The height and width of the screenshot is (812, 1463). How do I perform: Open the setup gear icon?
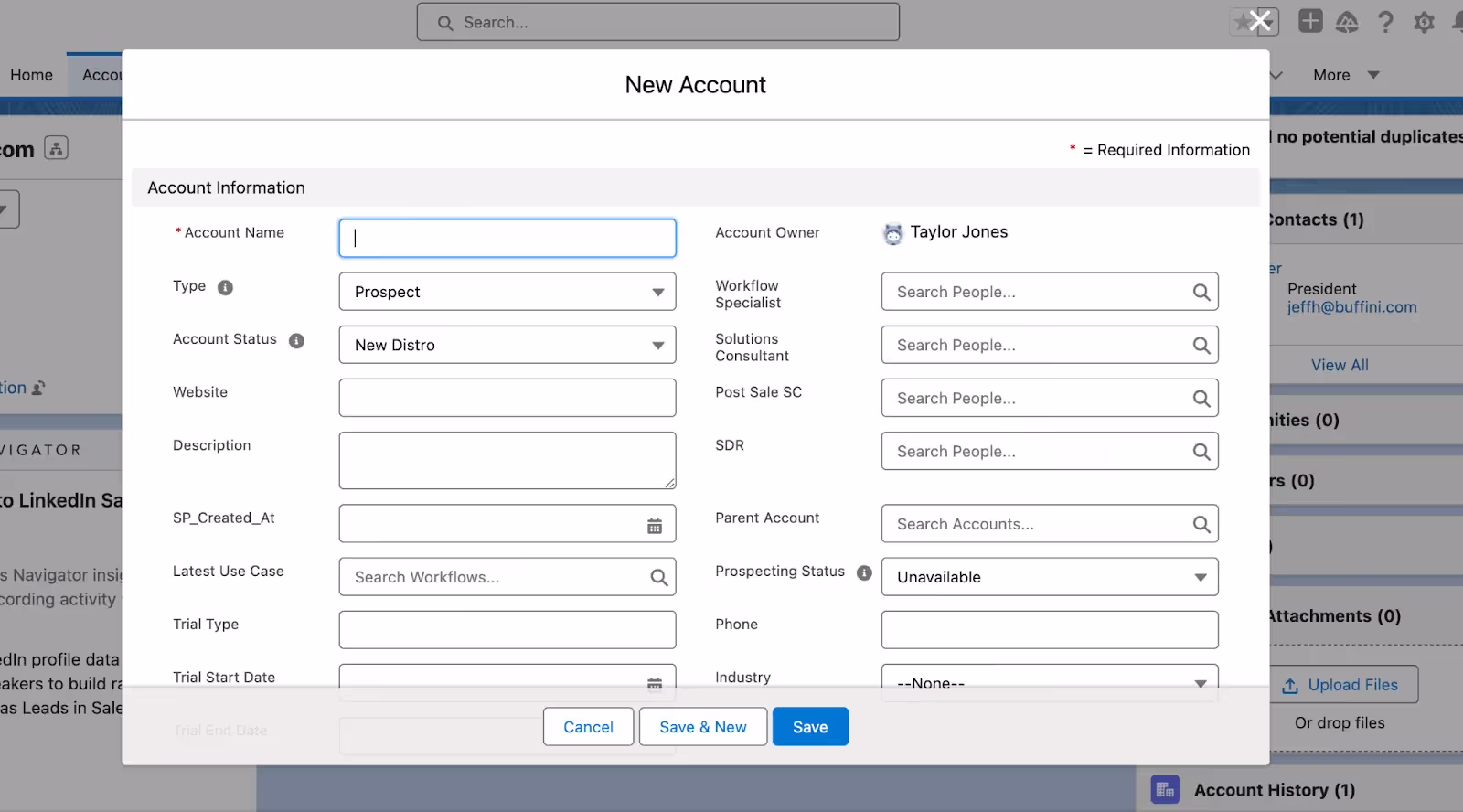pyautogui.click(x=1424, y=22)
